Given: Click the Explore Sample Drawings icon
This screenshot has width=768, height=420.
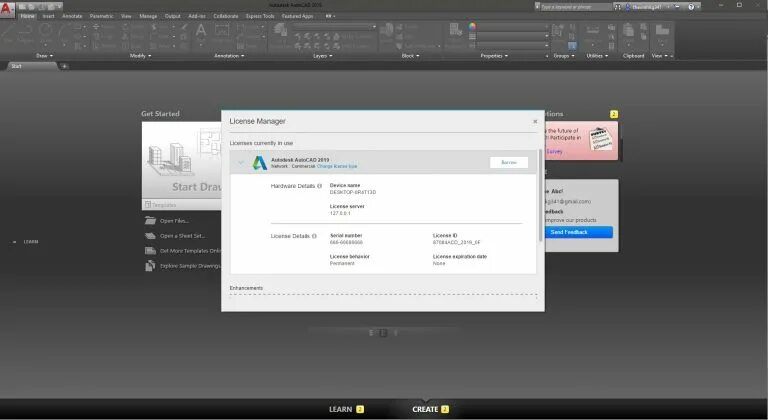Looking at the screenshot, I should pyautogui.click(x=150, y=266).
